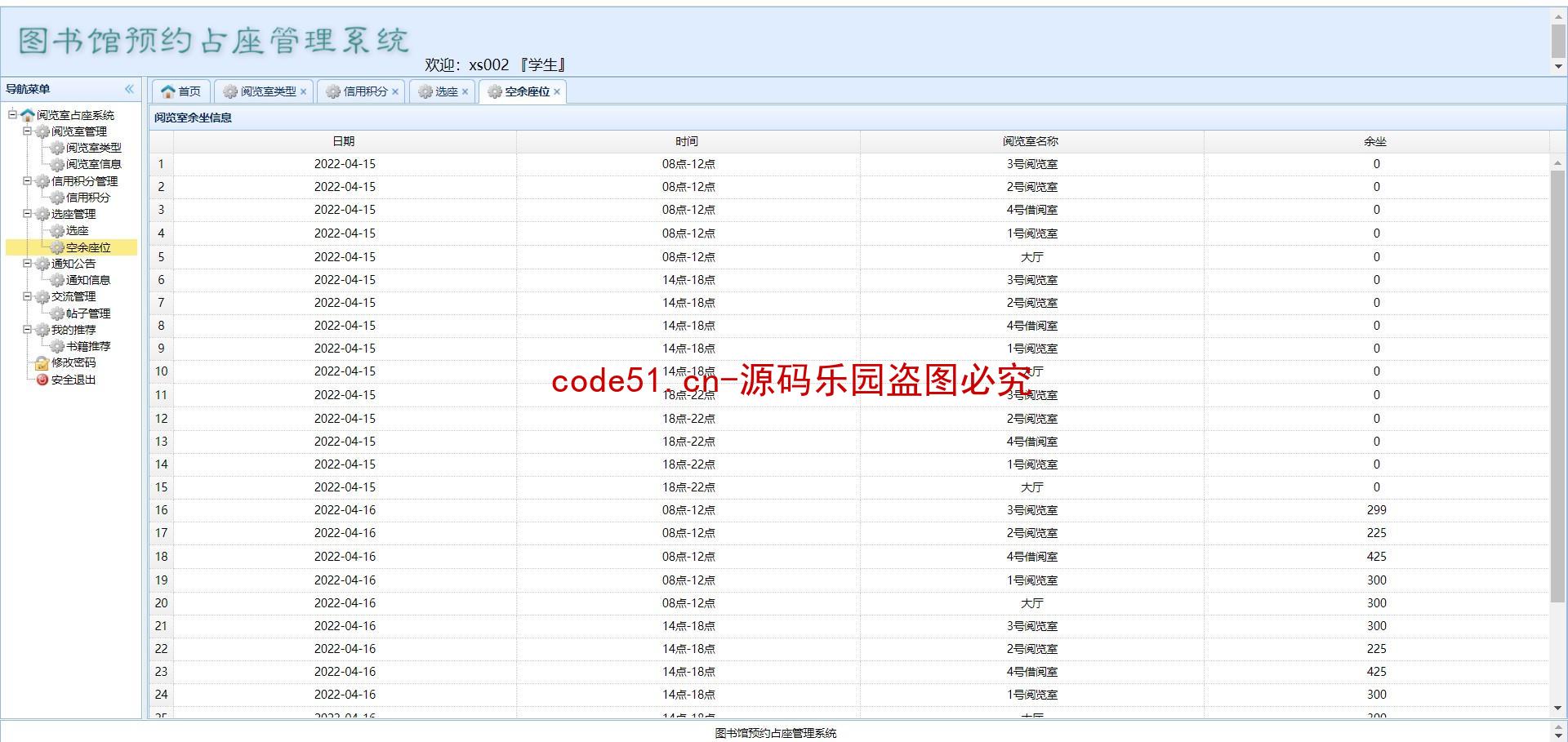The width and height of the screenshot is (1568, 742).
Task: Close the 阅览室类型 tab
Action: [x=303, y=91]
